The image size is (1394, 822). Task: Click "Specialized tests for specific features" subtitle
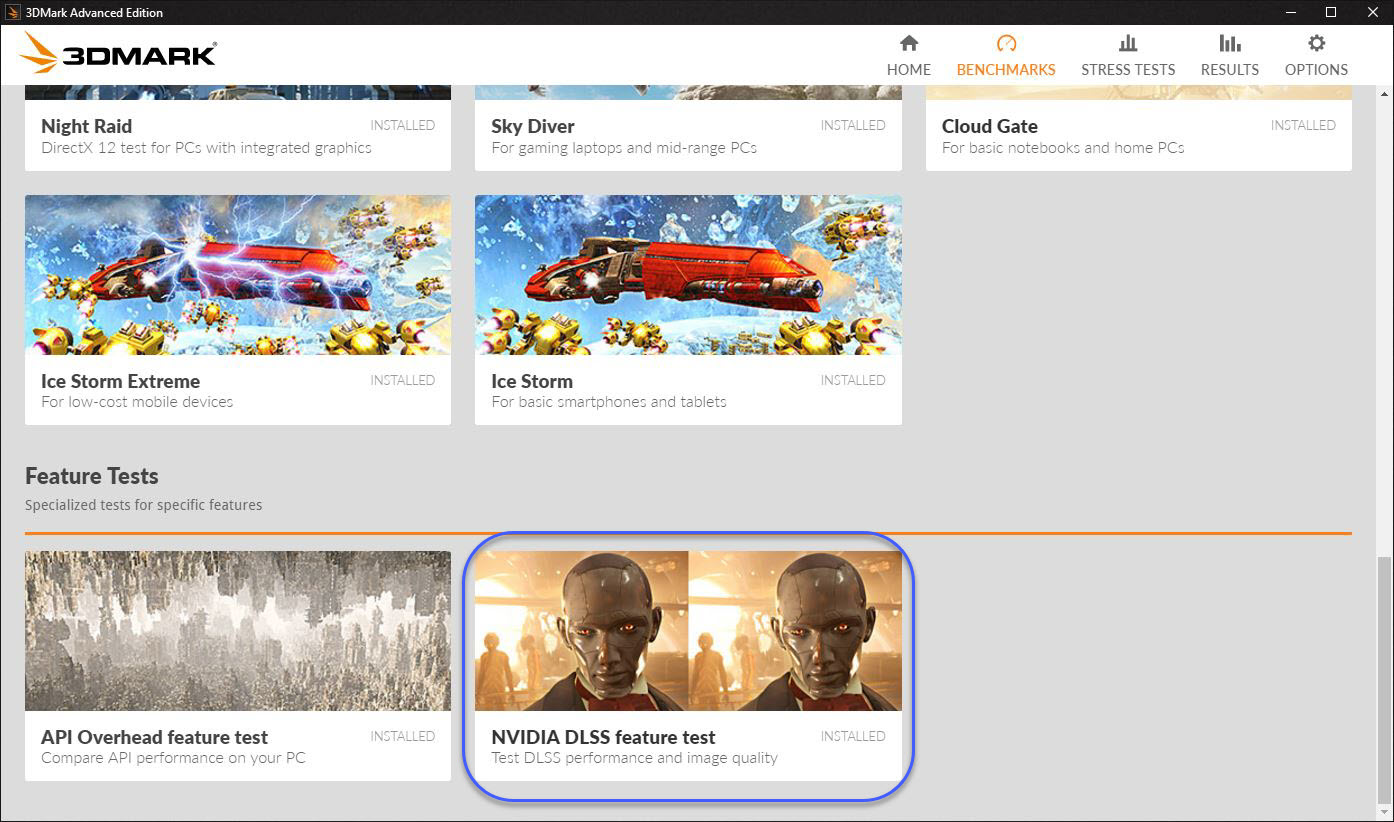pos(143,505)
